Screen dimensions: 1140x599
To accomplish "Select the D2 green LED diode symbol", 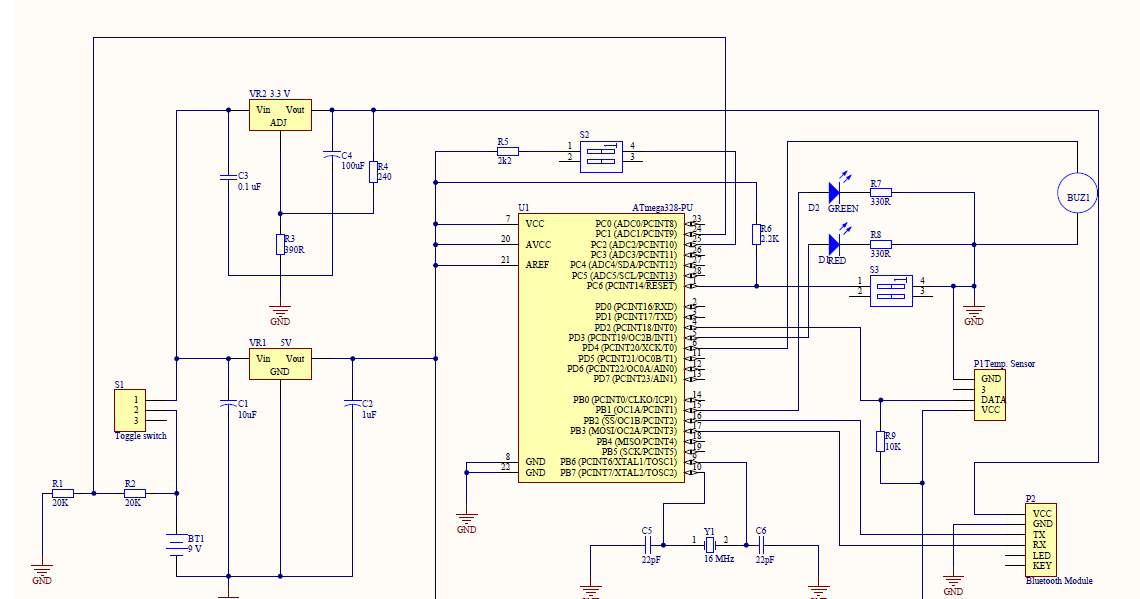I will (835, 193).
